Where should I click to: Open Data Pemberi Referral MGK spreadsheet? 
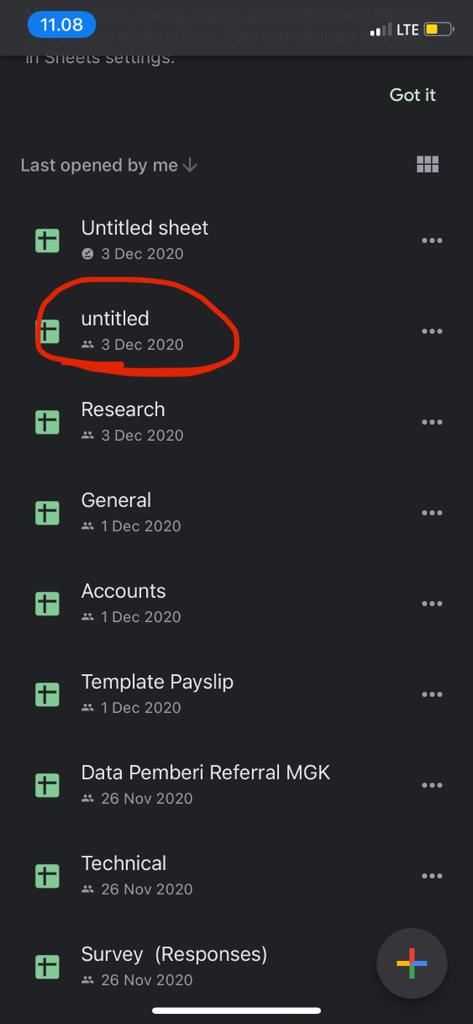[x=236, y=785]
